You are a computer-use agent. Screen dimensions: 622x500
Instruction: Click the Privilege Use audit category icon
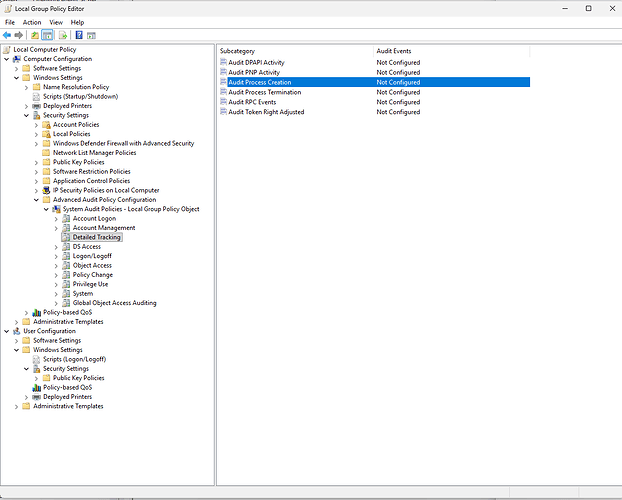tap(66, 284)
